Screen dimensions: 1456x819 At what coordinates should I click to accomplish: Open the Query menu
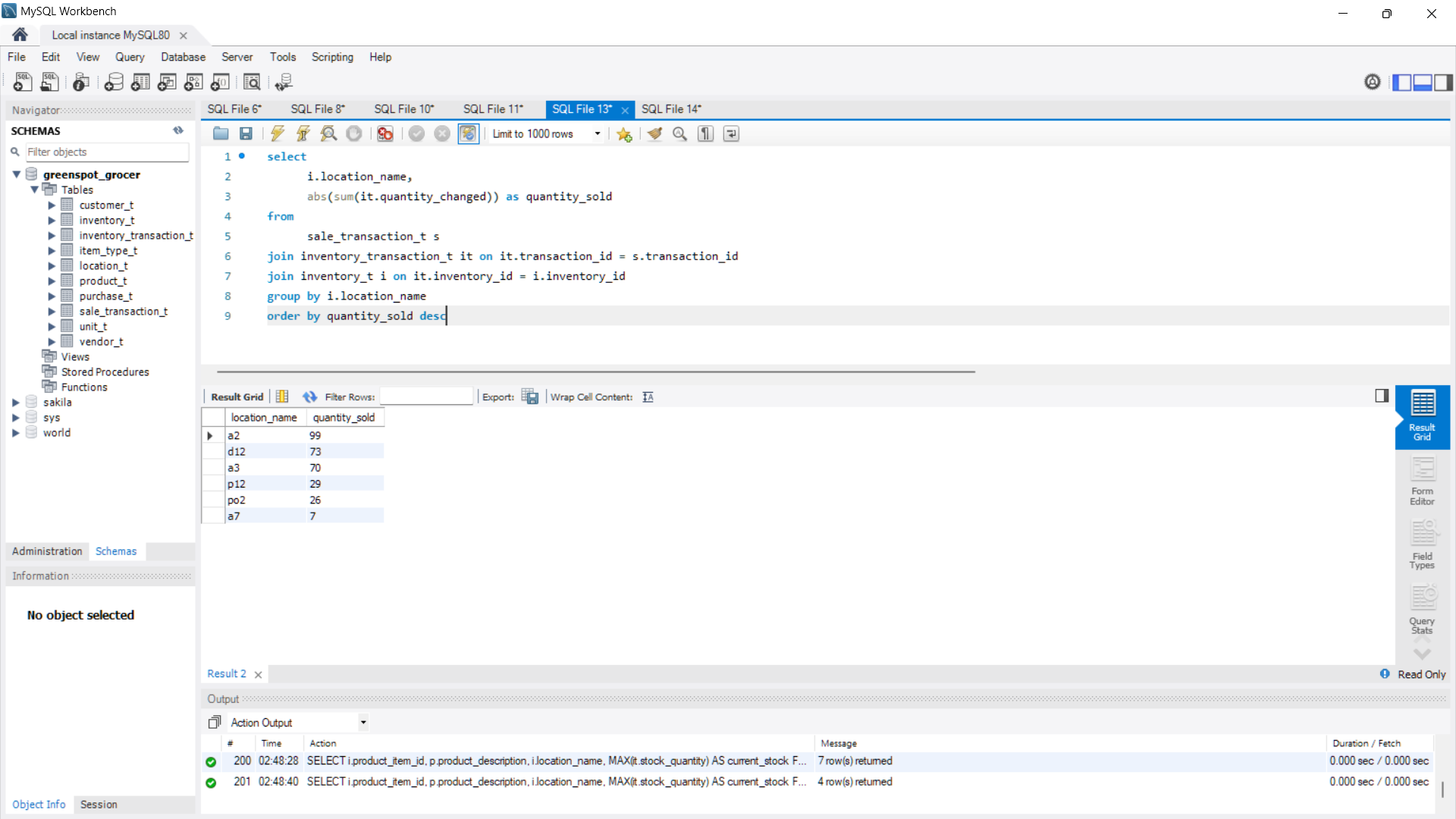[130, 57]
